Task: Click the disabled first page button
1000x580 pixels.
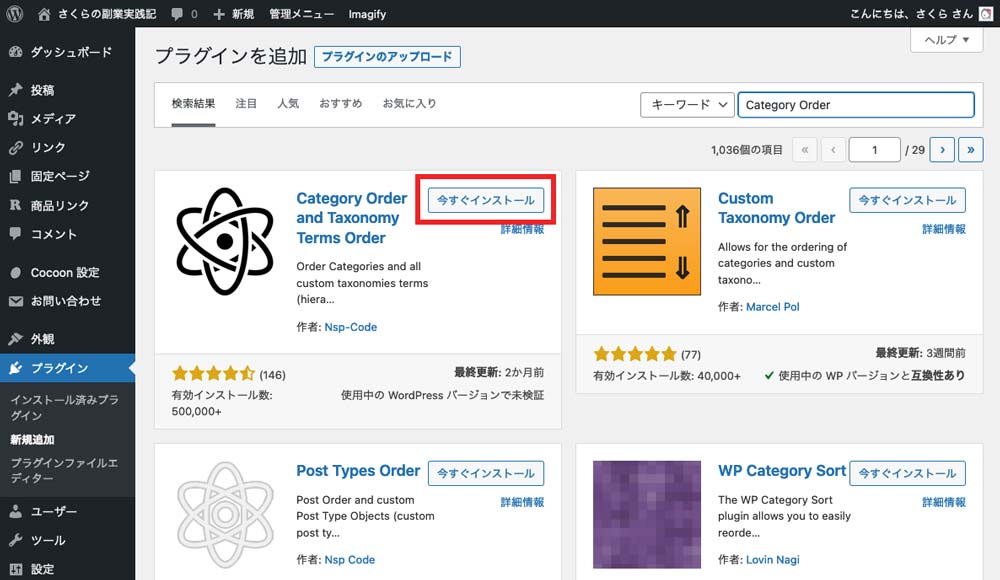Action: (x=805, y=150)
